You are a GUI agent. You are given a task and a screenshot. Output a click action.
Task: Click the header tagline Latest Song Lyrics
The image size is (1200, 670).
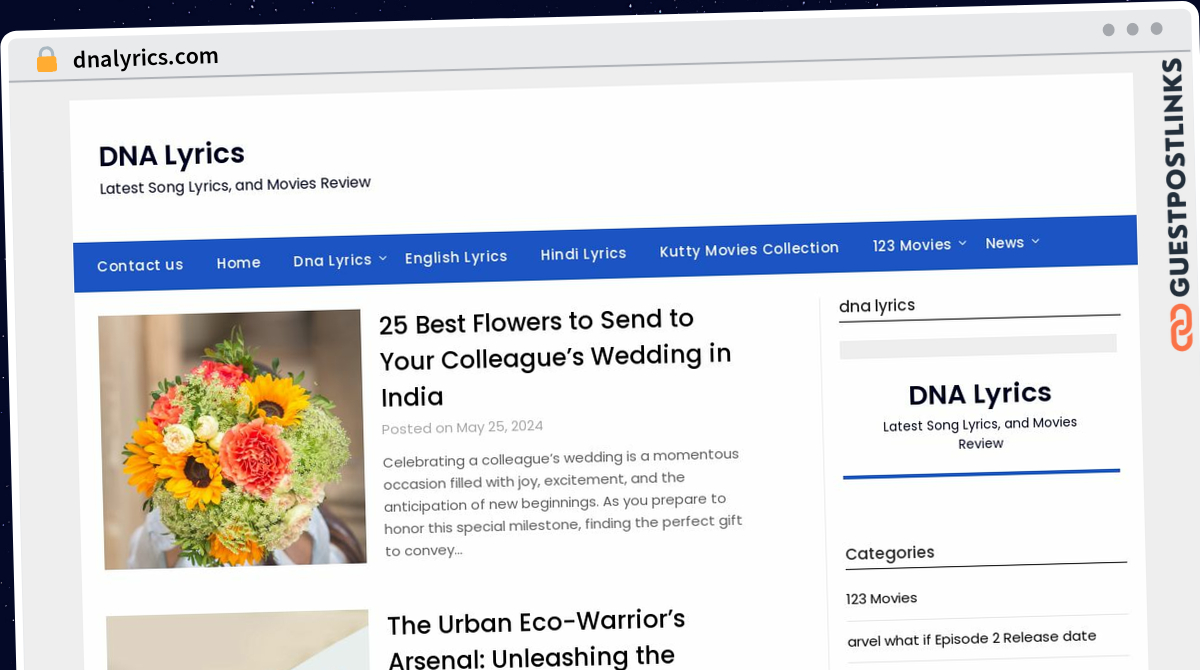pyautogui.click(x=235, y=186)
